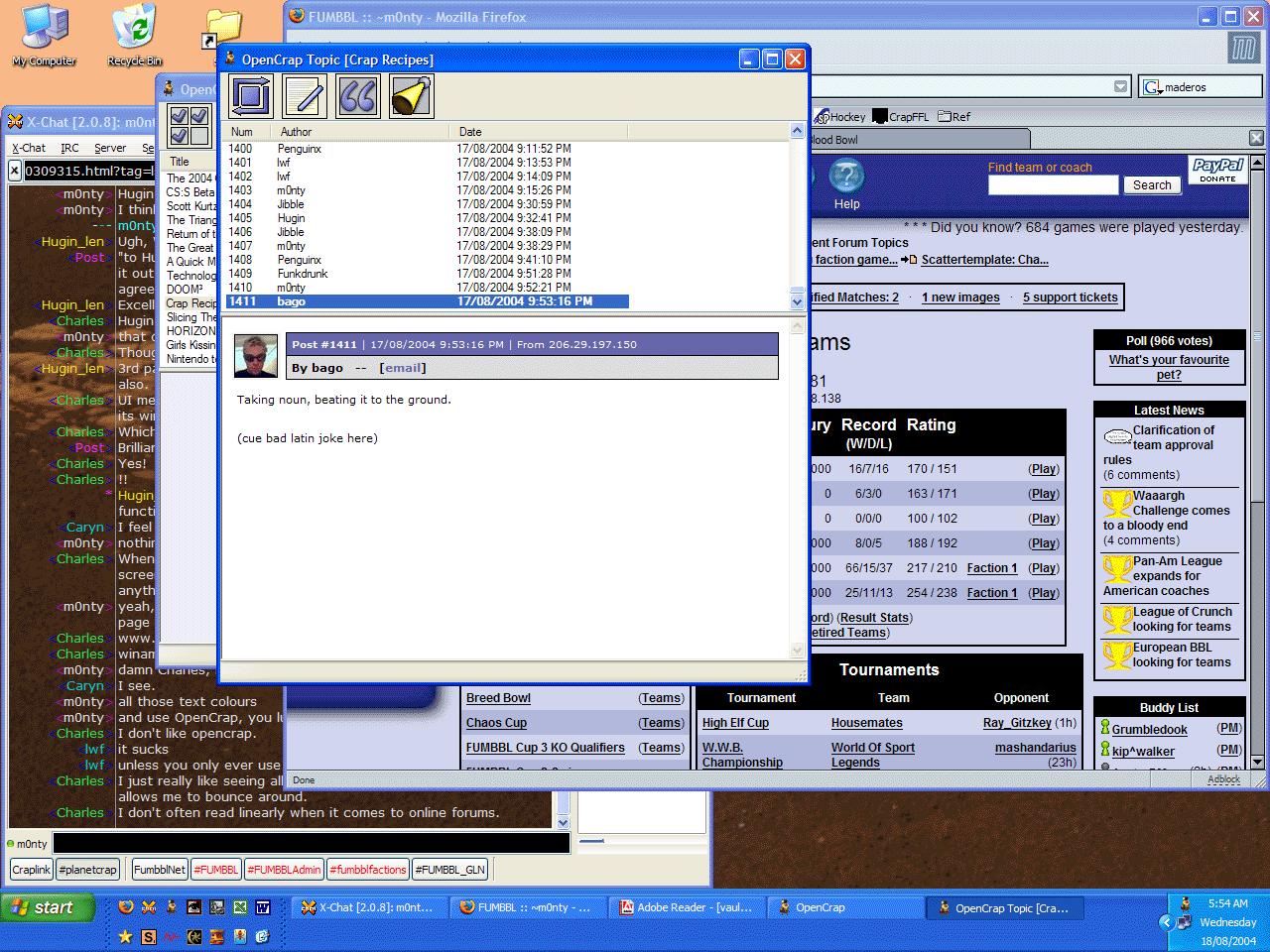Click the refresh topic icon in OpenCrap Topic toolbar
The image size is (1270, 952).
click(x=251, y=96)
